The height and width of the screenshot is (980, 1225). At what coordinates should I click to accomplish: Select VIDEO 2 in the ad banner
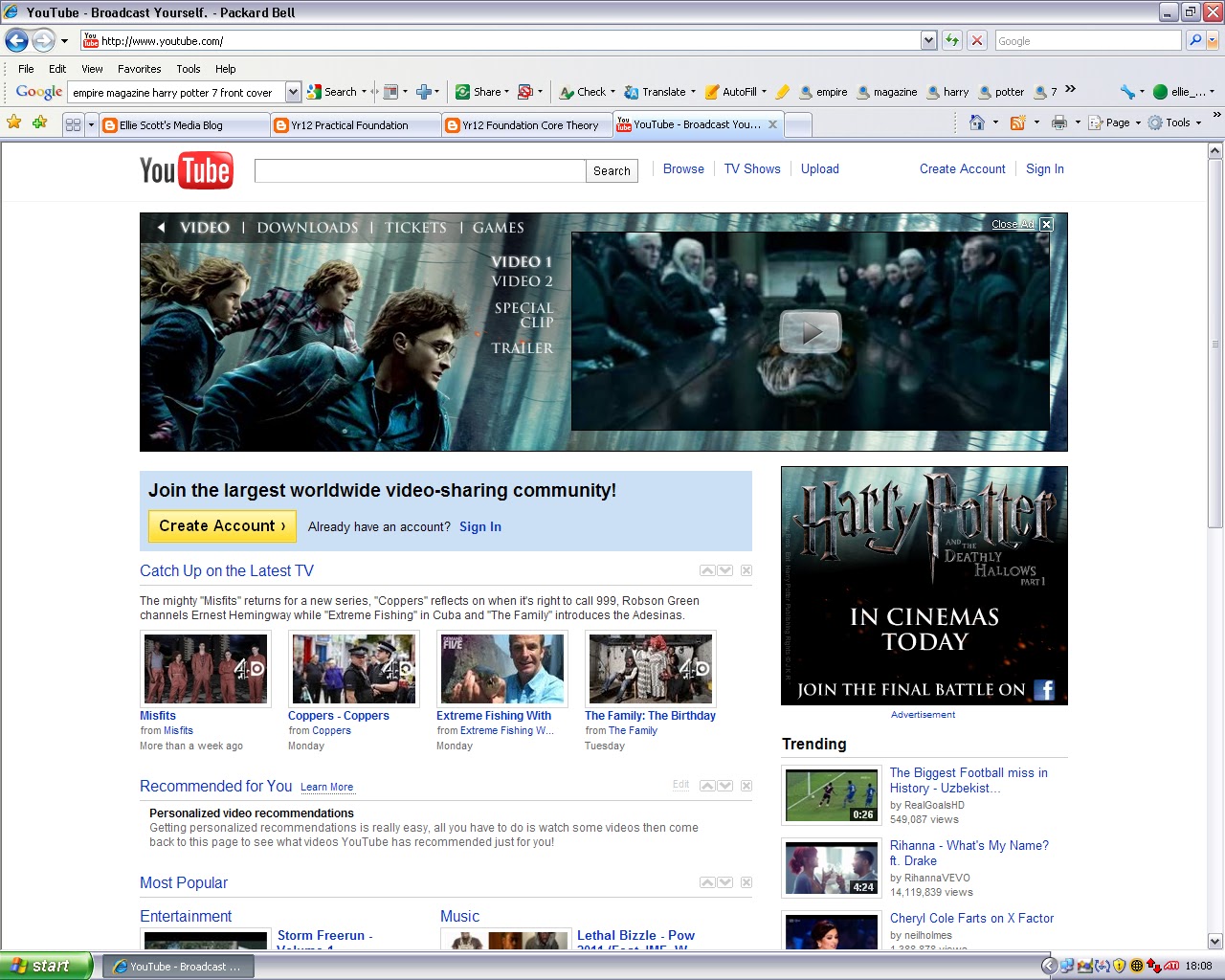point(523,280)
